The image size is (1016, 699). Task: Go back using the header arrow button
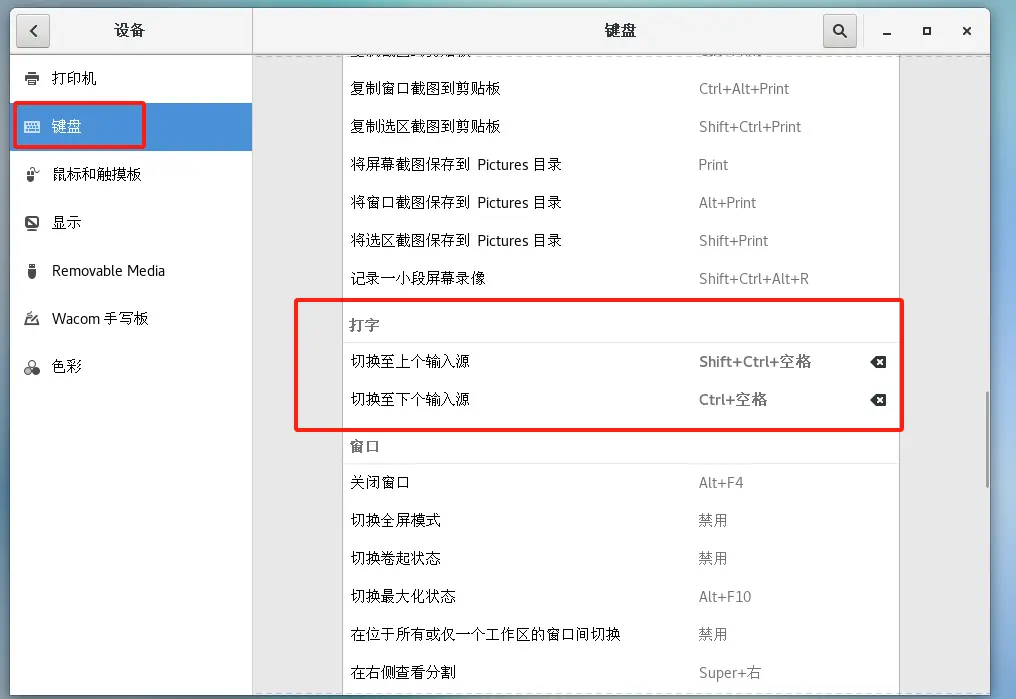click(33, 30)
